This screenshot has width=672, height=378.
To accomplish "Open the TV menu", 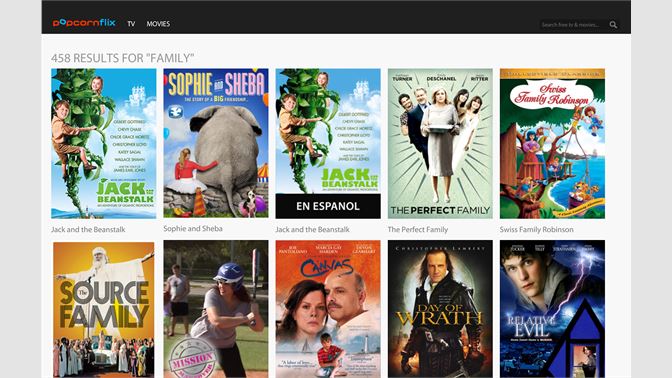I will (131, 24).
